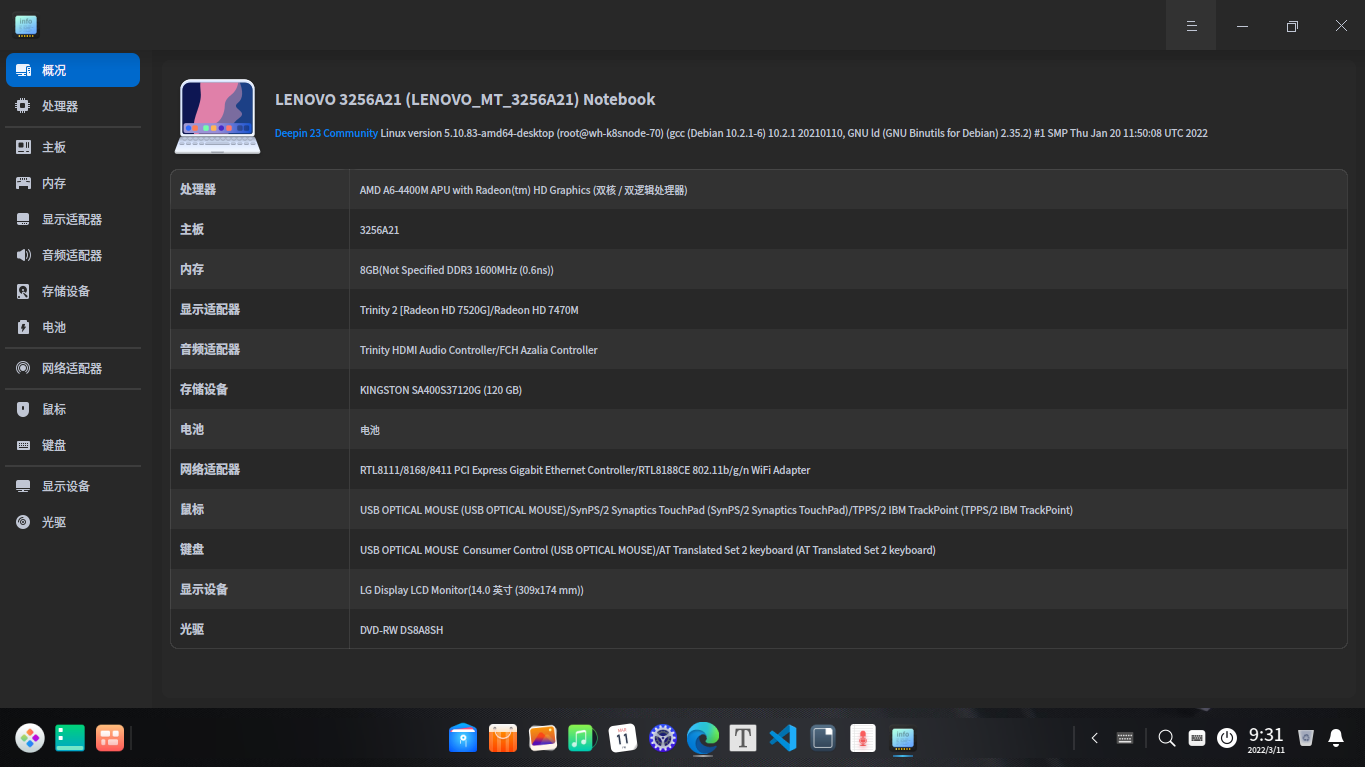
Task: Click the RTL8111/8168/8411 Ethernet Controller value
Action: pyautogui.click(x=585, y=470)
